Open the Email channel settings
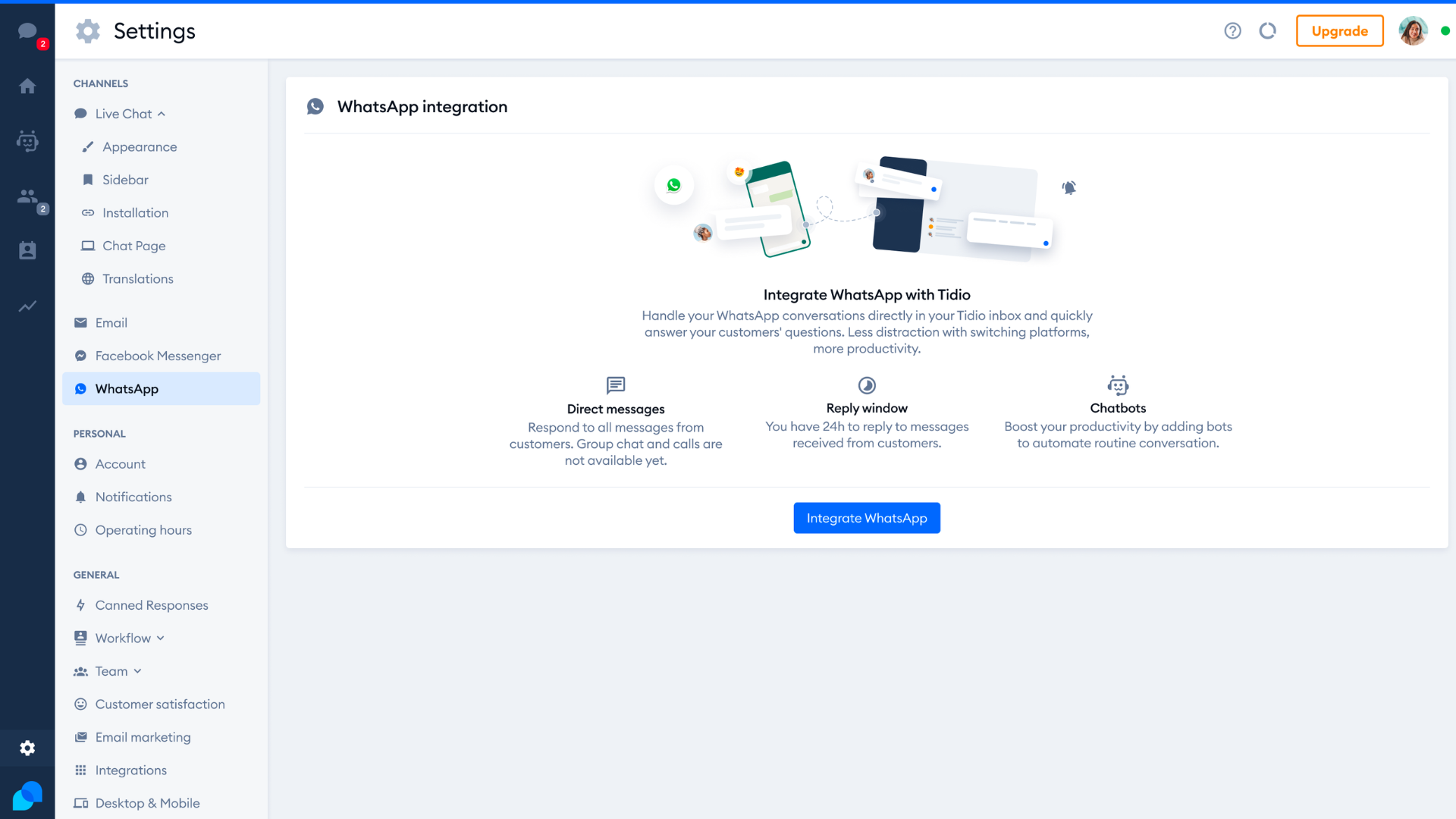The height and width of the screenshot is (819, 1456). pyautogui.click(x=111, y=323)
